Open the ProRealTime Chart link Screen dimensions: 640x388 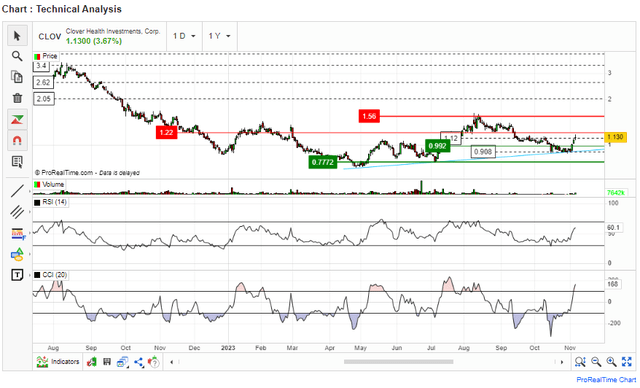point(606,380)
